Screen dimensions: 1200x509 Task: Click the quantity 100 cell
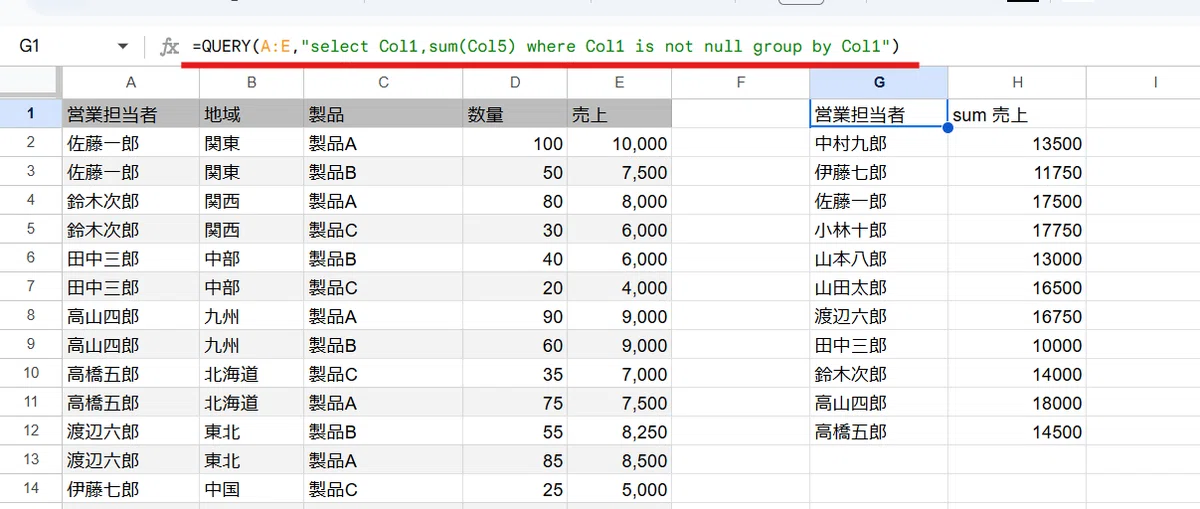tap(514, 143)
